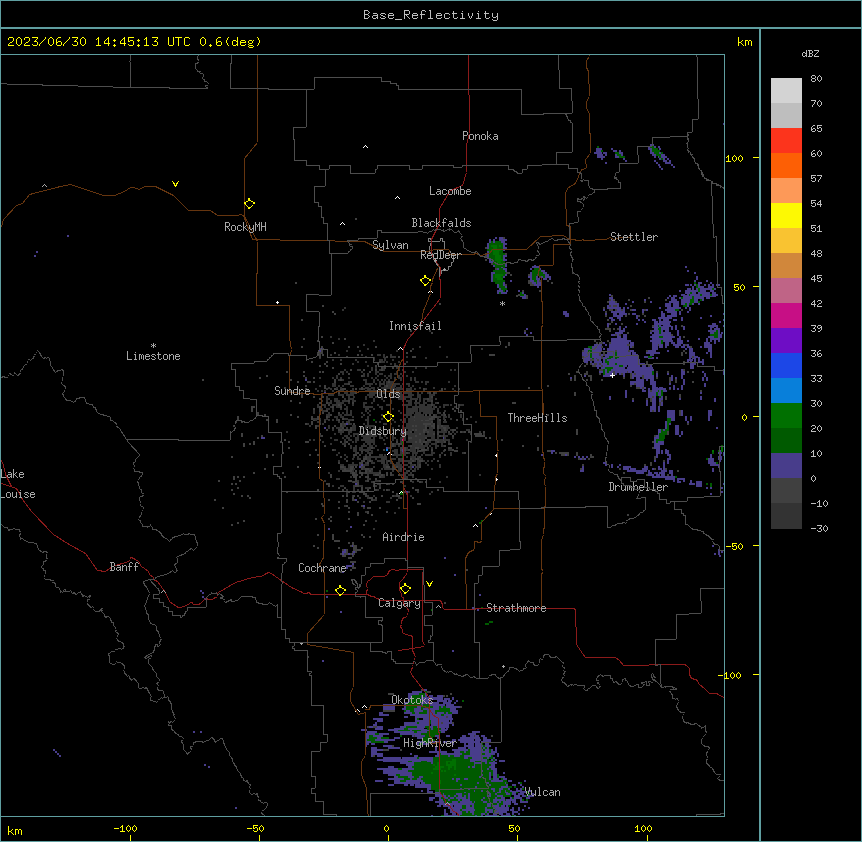Click the yellow V marker northwest of RockyMH
The height and width of the screenshot is (842, 862).
click(x=175, y=184)
